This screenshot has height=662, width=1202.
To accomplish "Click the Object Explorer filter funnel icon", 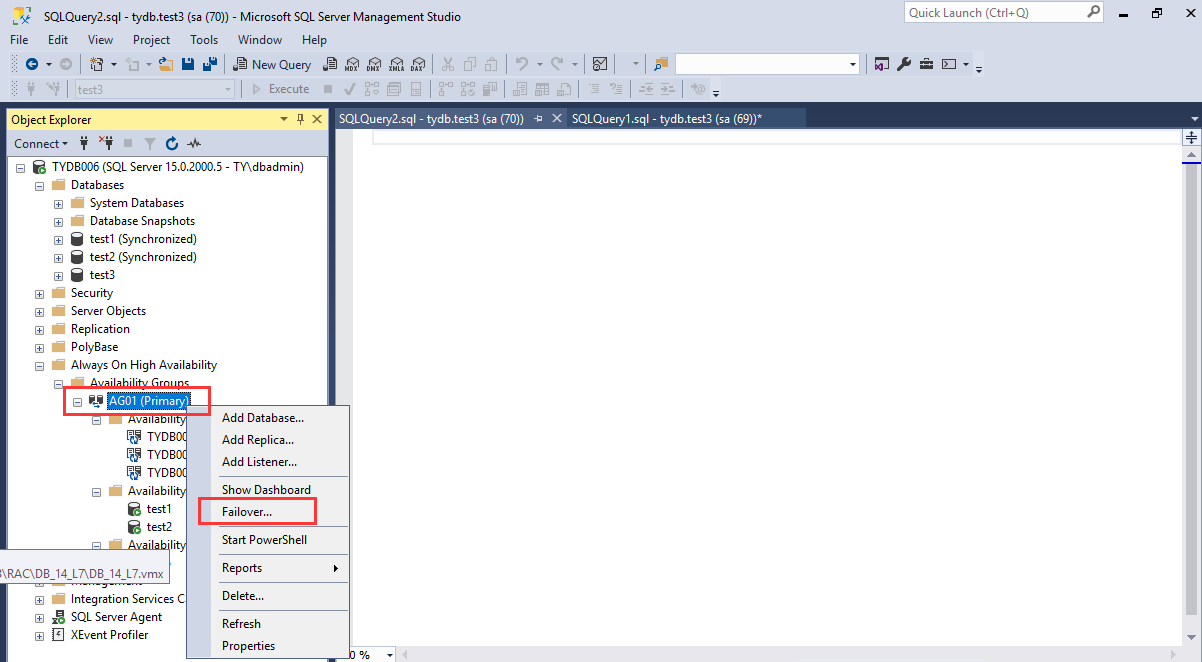I will point(150,143).
